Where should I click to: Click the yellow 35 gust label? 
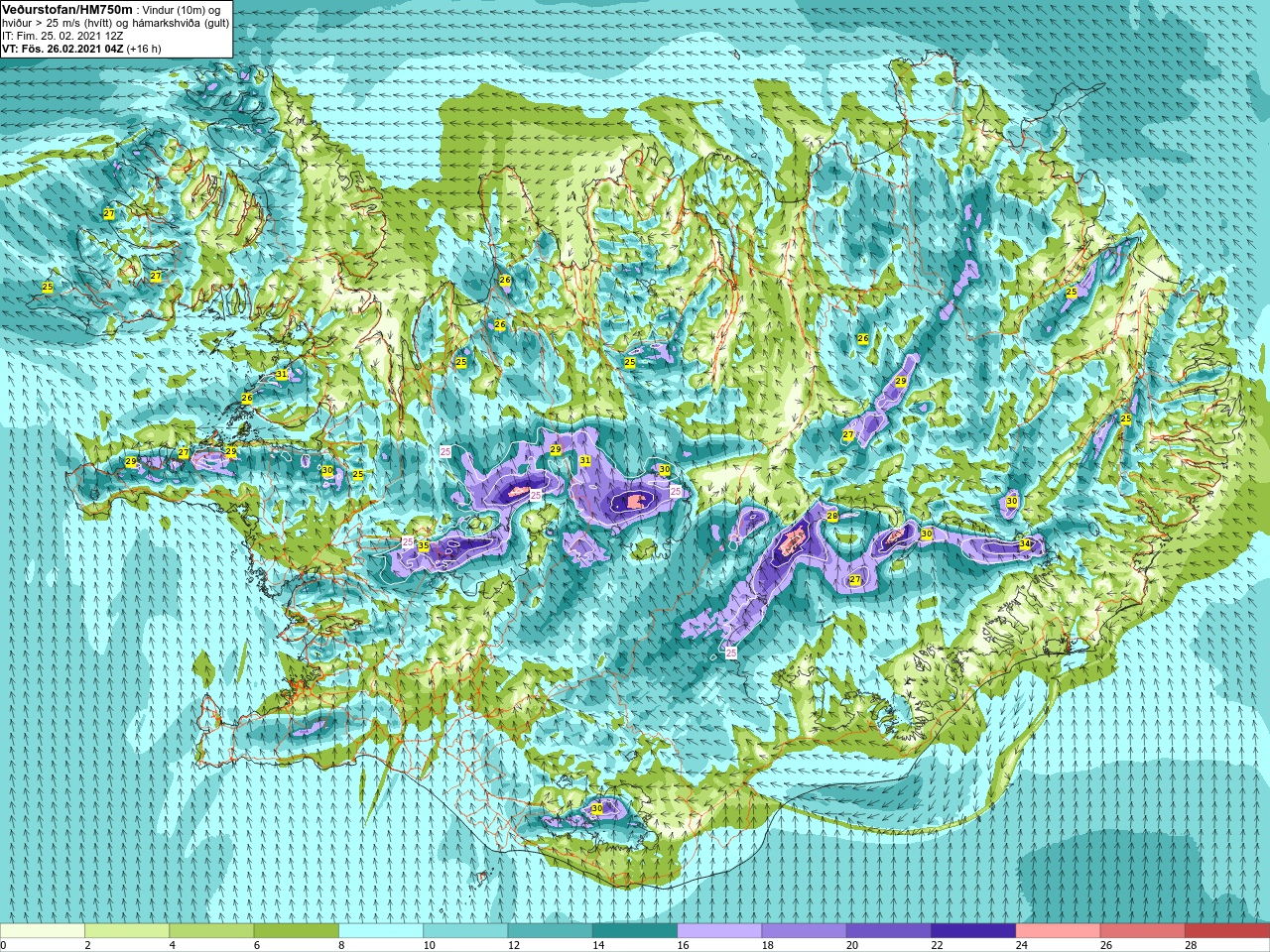pyautogui.click(x=423, y=545)
